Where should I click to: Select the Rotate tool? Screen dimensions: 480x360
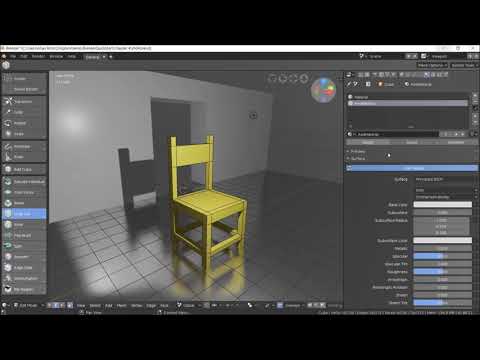[24, 123]
